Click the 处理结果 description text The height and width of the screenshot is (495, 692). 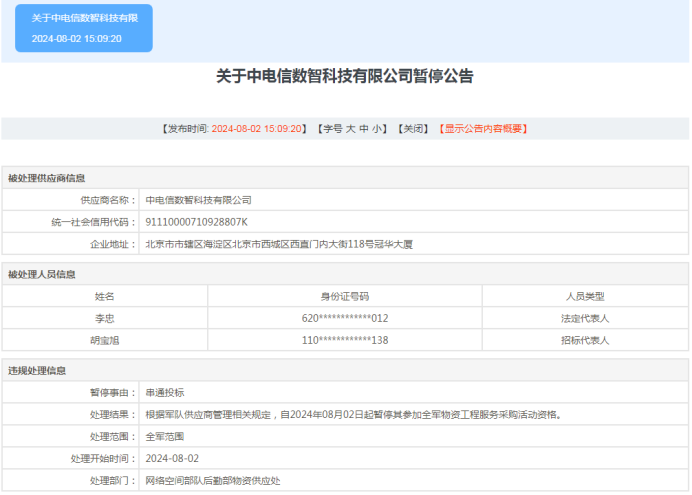pos(353,414)
